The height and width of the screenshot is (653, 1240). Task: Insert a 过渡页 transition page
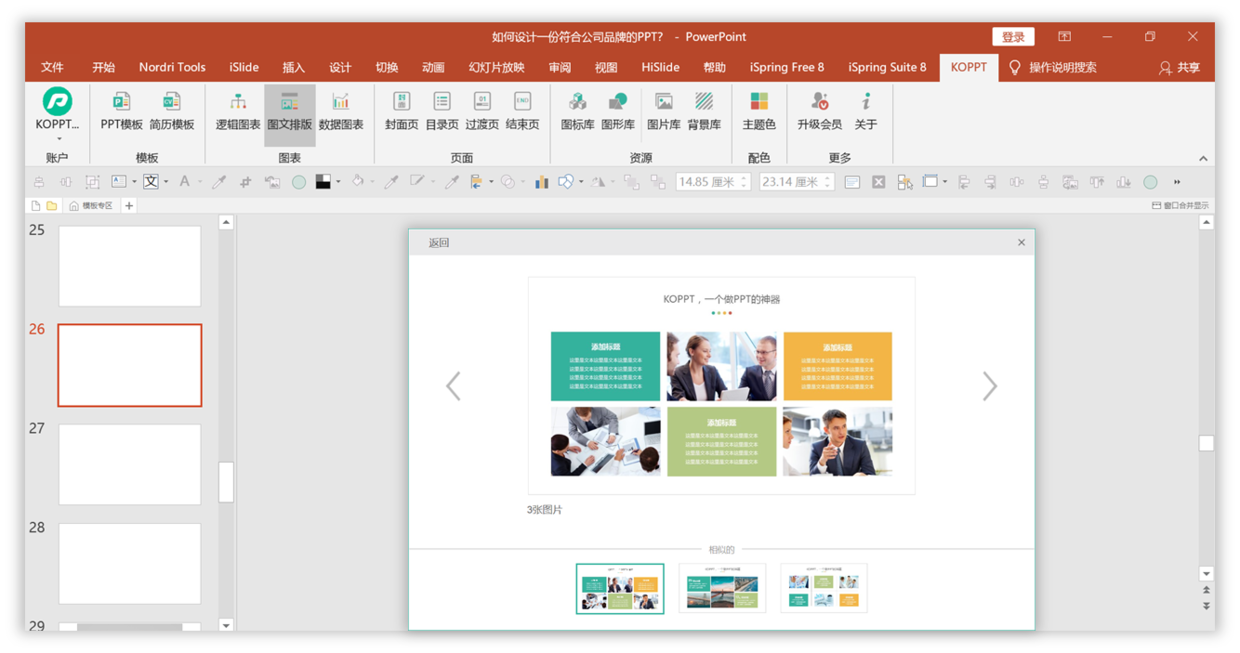click(x=482, y=110)
